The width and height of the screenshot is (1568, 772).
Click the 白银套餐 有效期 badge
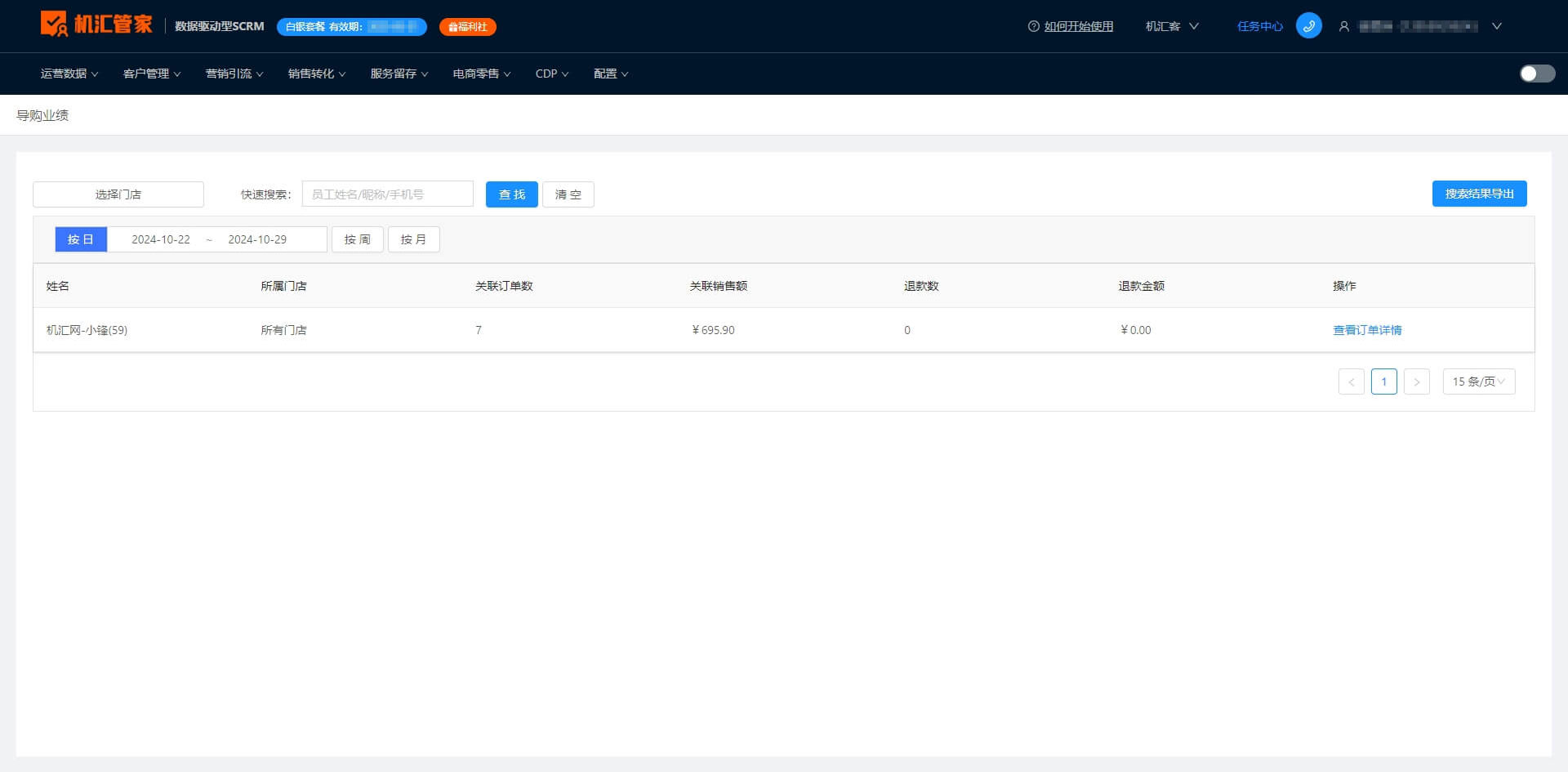click(x=352, y=27)
